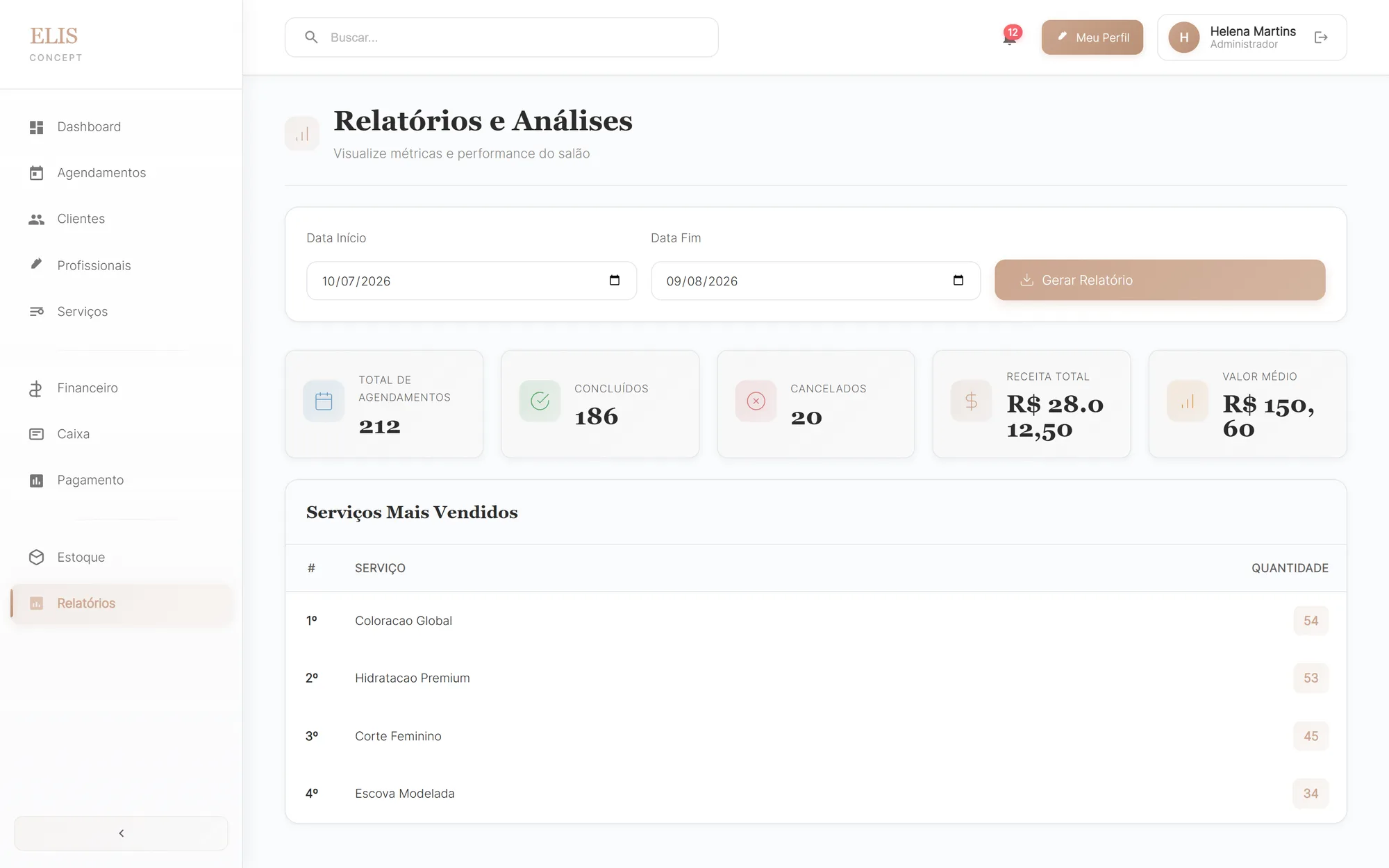Click the Data Fim date value
Screen dimensions: 1389x868
click(x=702, y=281)
